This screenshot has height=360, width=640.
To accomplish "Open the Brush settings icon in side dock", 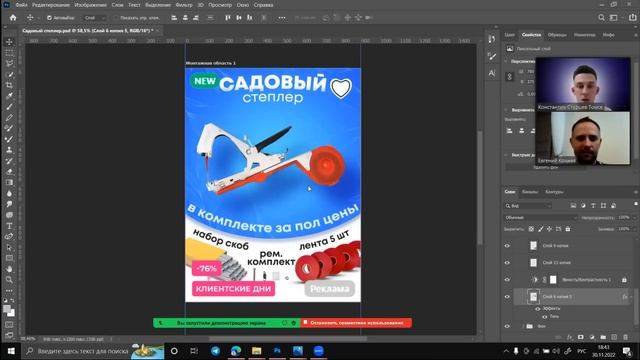I will click(492, 56).
